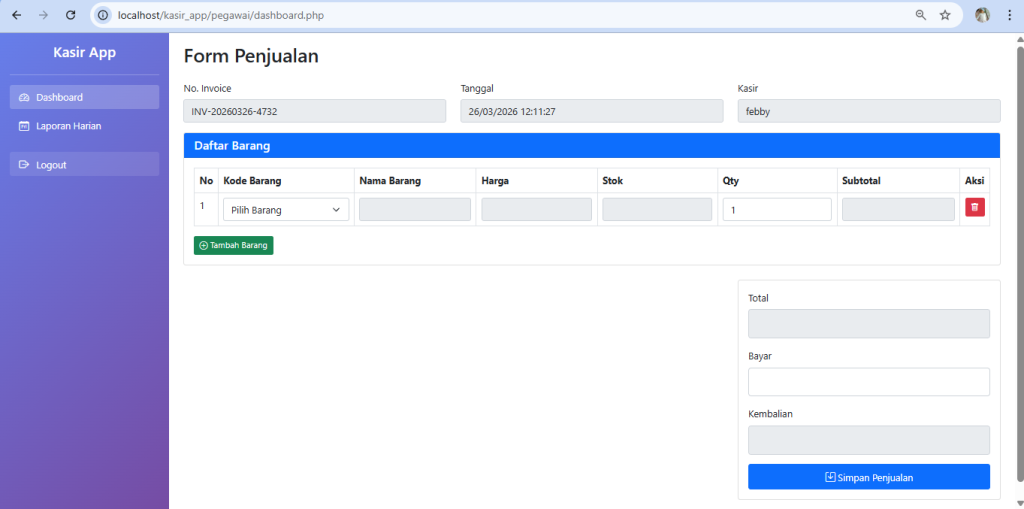Click the Tambah Barang button
This screenshot has width=1024, height=509.
coord(233,245)
